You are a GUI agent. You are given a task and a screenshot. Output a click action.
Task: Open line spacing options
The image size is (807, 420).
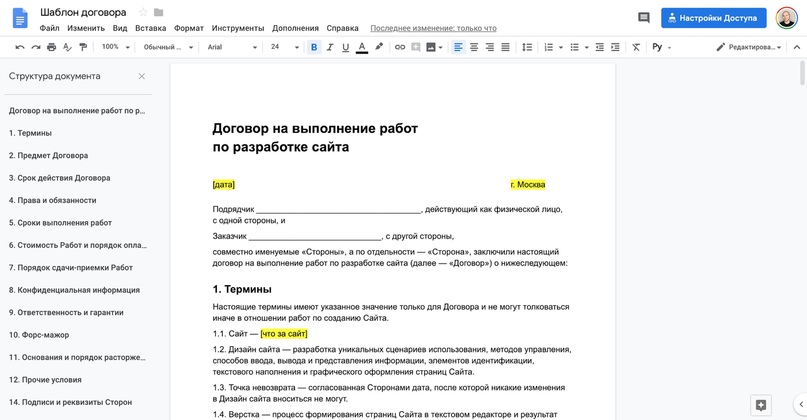pyautogui.click(x=527, y=47)
